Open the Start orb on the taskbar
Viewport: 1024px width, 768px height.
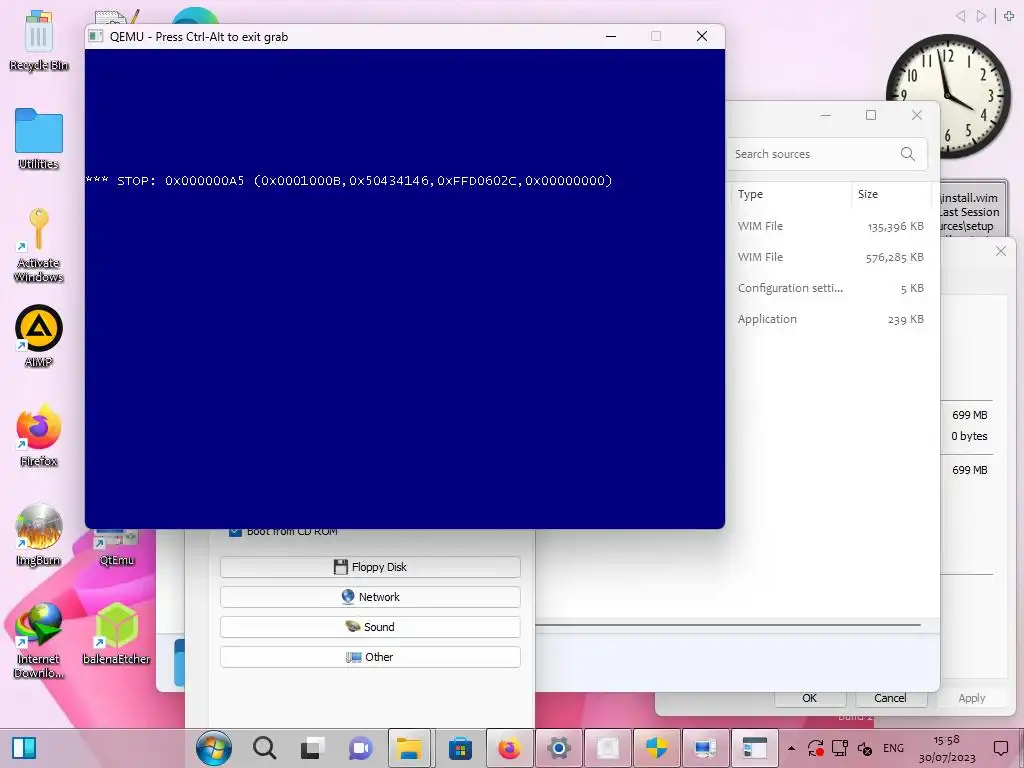click(214, 748)
